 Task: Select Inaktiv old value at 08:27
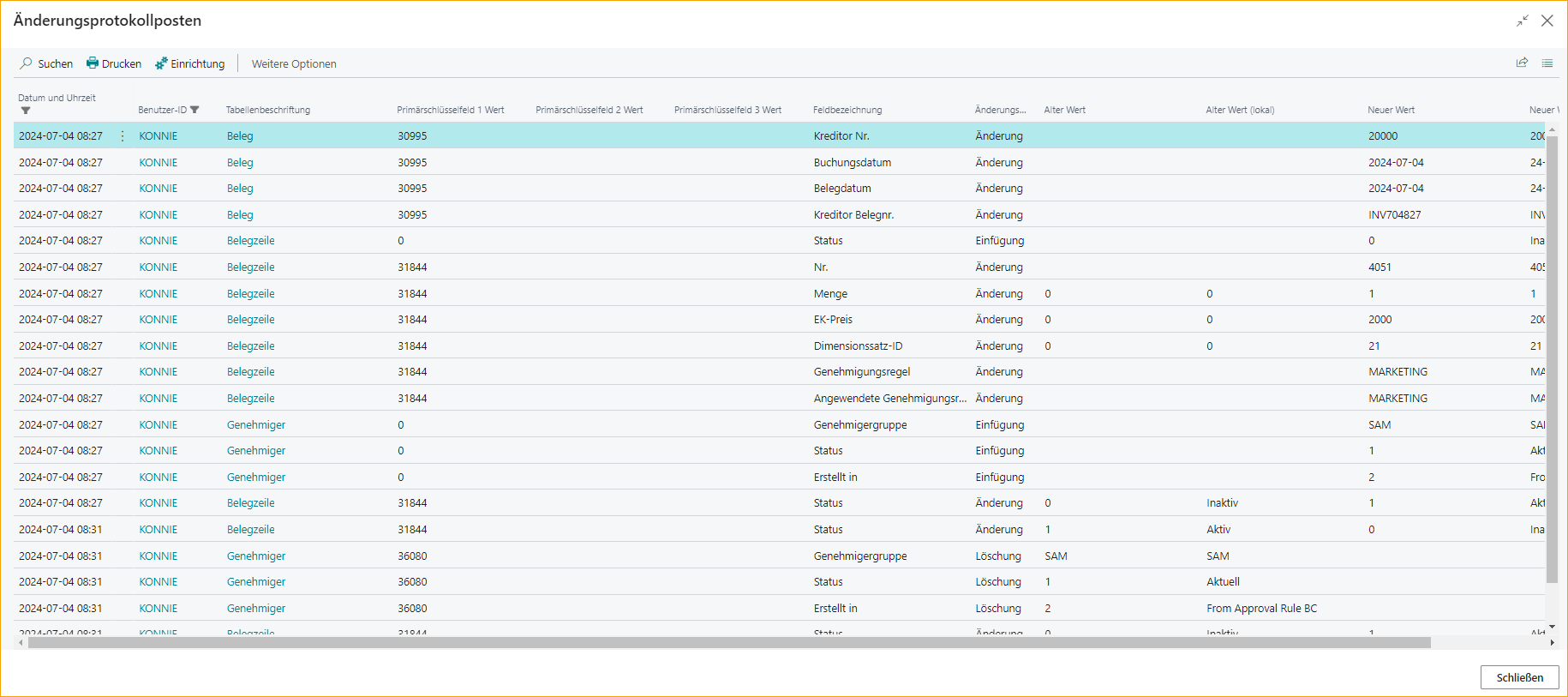click(1223, 503)
